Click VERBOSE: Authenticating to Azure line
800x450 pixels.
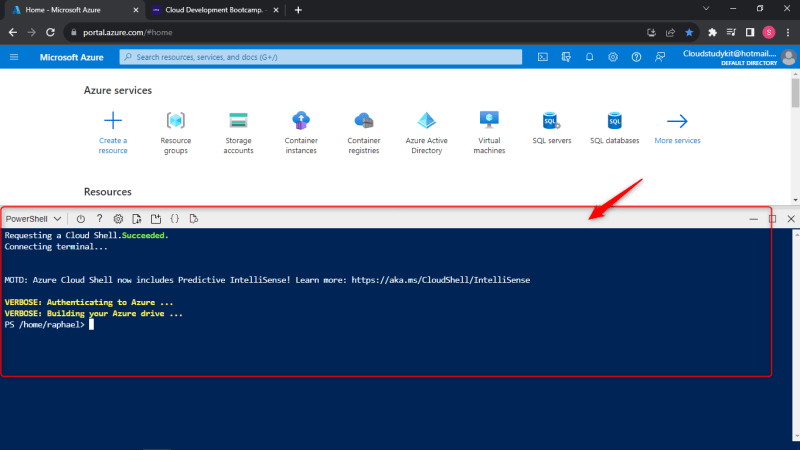tap(89, 302)
